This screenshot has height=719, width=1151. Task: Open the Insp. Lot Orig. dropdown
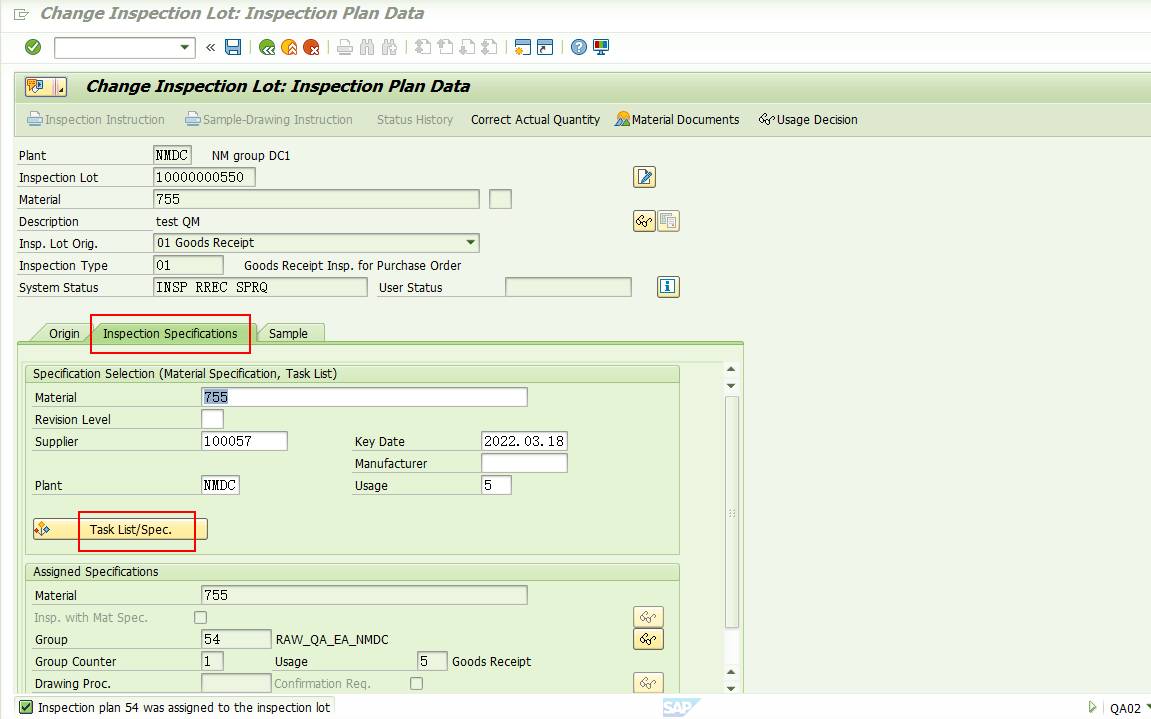tap(470, 242)
